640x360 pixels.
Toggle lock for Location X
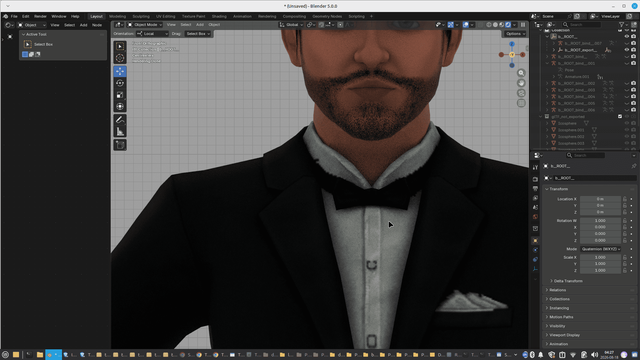pyautogui.click(x=624, y=199)
